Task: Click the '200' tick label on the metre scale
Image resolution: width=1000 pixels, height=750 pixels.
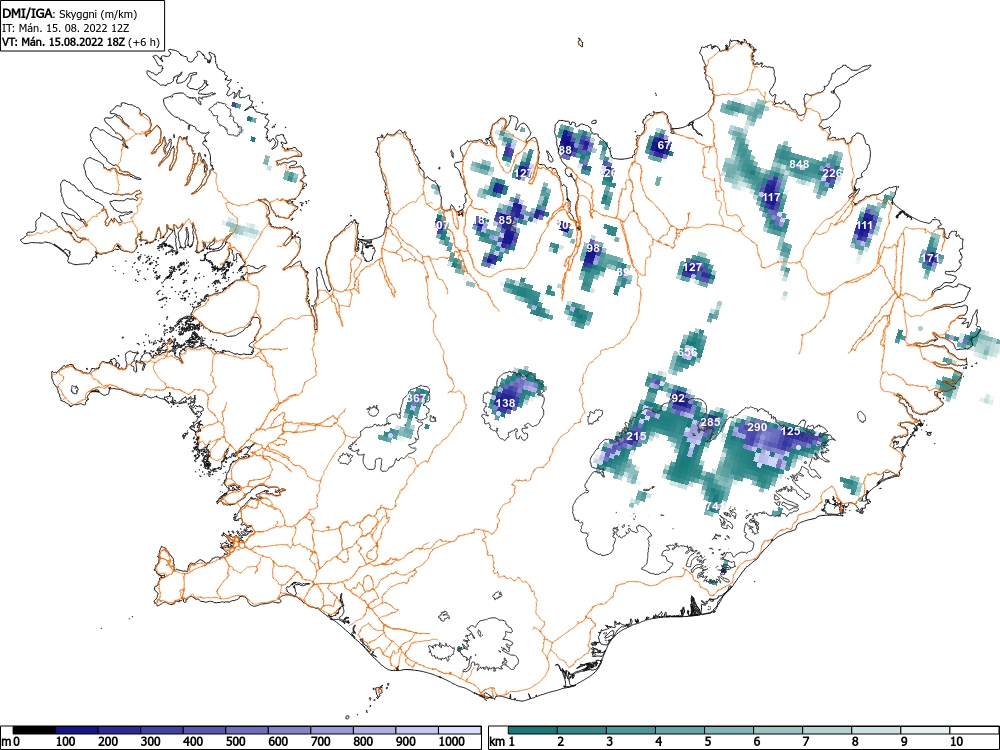Action: [108, 741]
